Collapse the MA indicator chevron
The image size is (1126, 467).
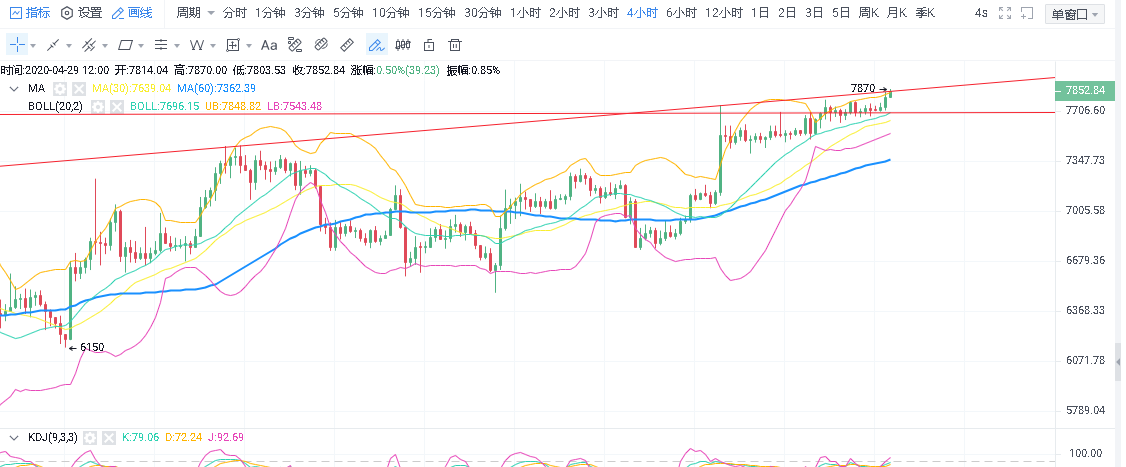[14, 88]
